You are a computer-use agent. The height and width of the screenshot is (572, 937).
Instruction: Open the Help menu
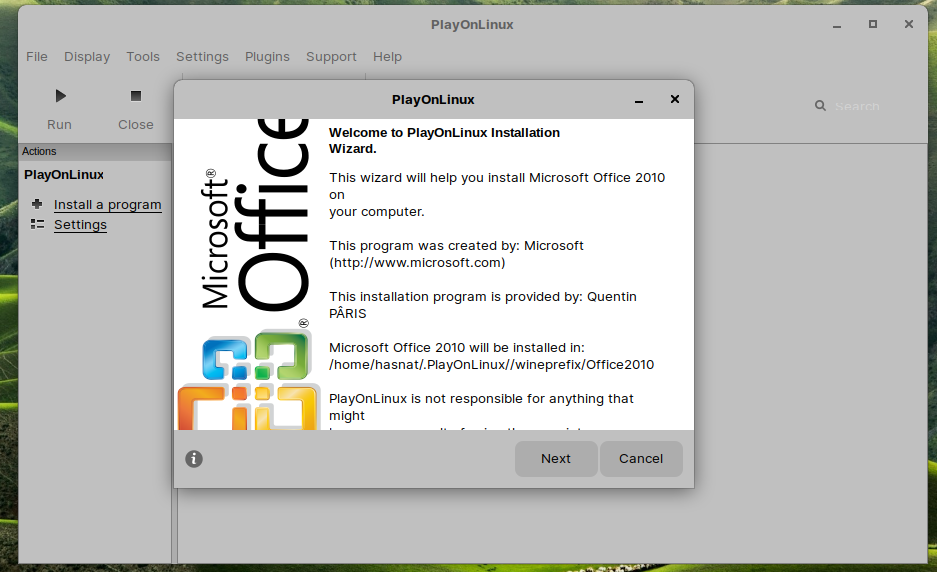pos(387,57)
